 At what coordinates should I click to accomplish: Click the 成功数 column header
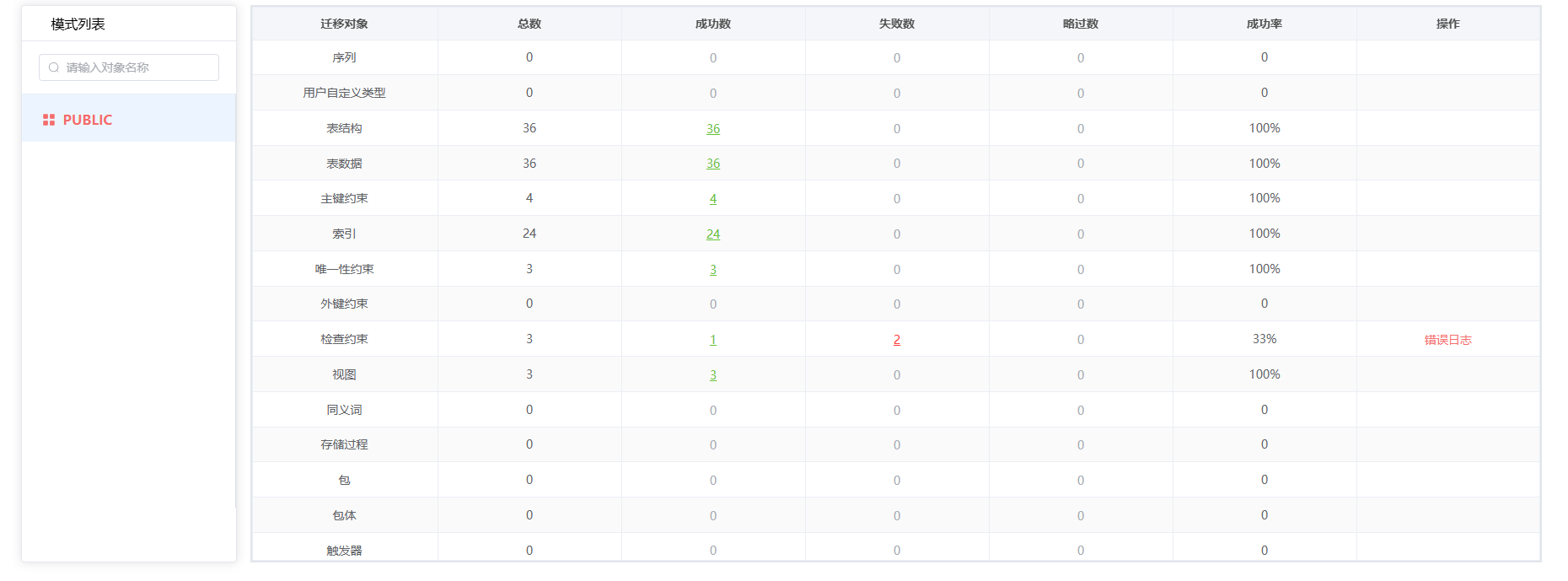click(x=713, y=24)
